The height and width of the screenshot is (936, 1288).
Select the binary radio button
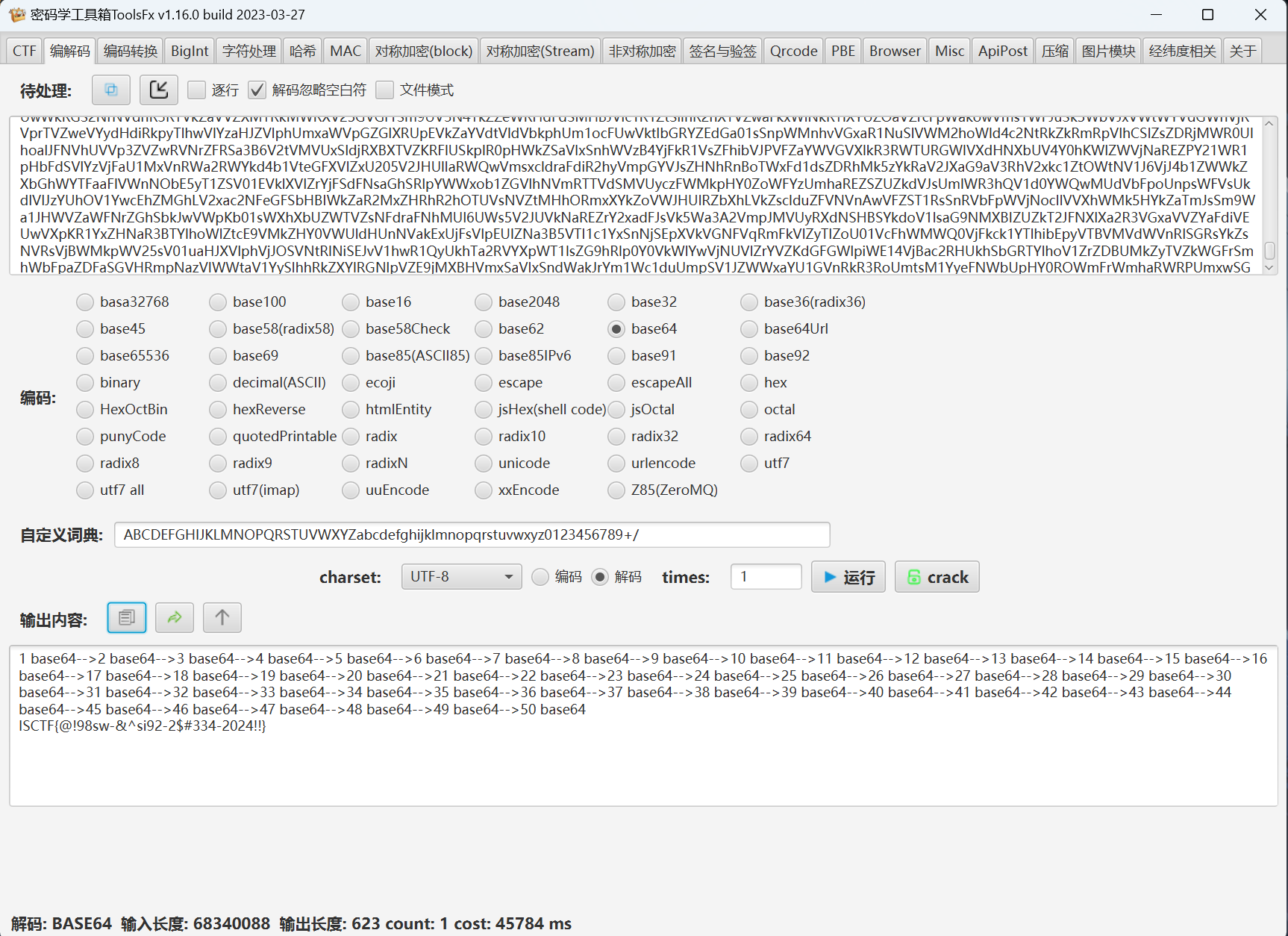click(85, 382)
